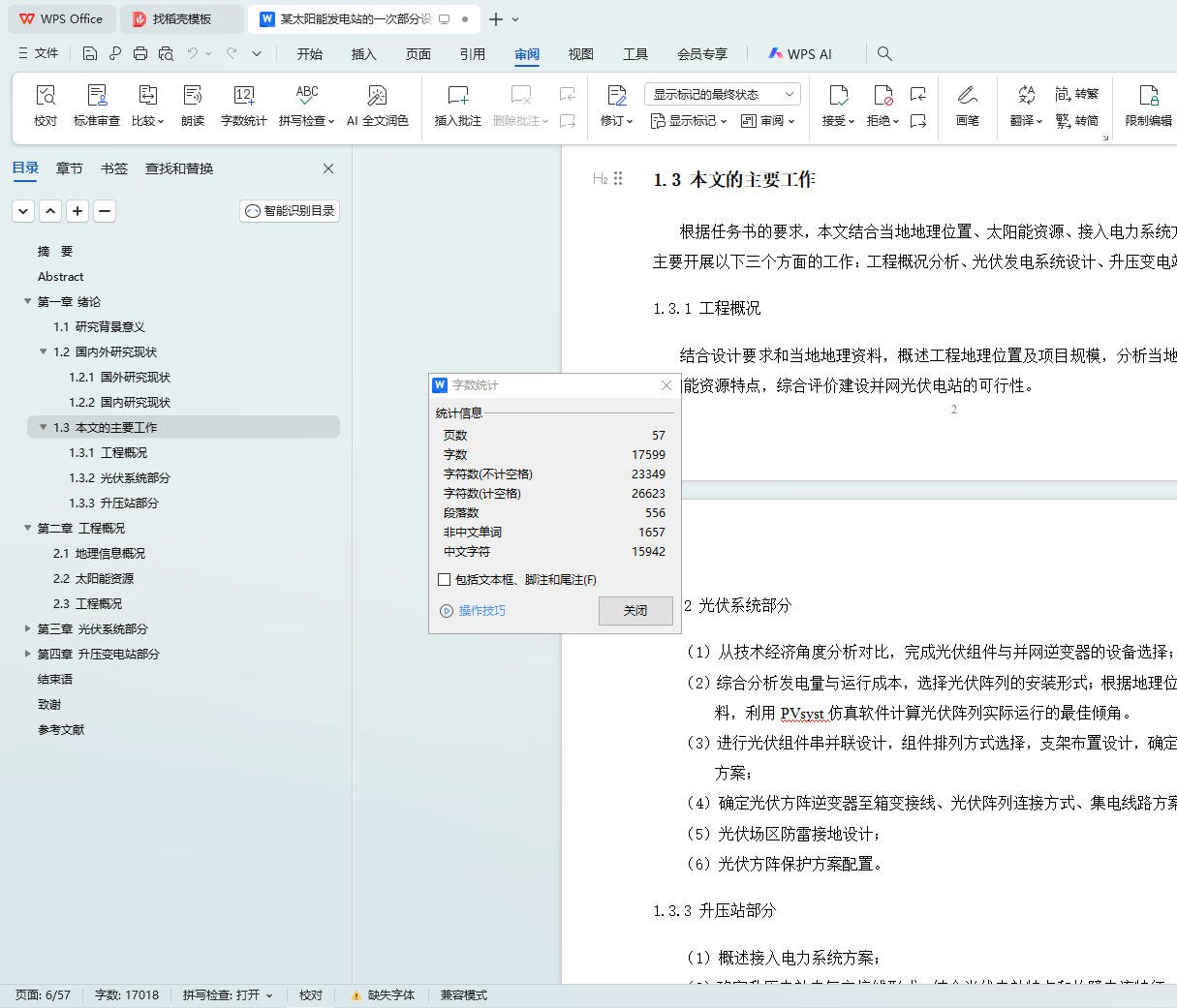Accept change using 接受 icon

[838, 95]
